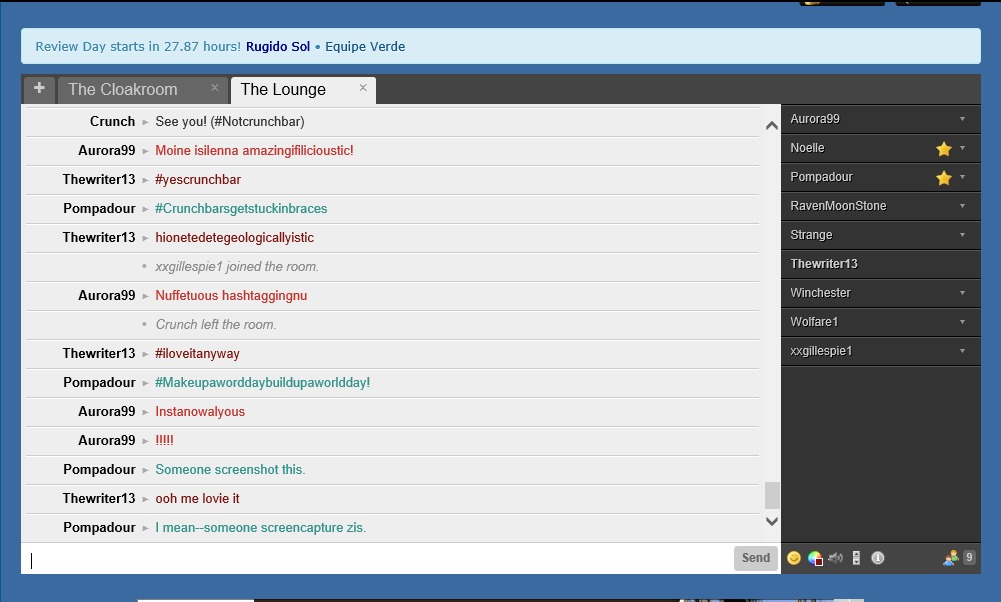Expand the dropdown arrow for Aurora99
The height and width of the screenshot is (602, 1001).
[x=962, y=119]
